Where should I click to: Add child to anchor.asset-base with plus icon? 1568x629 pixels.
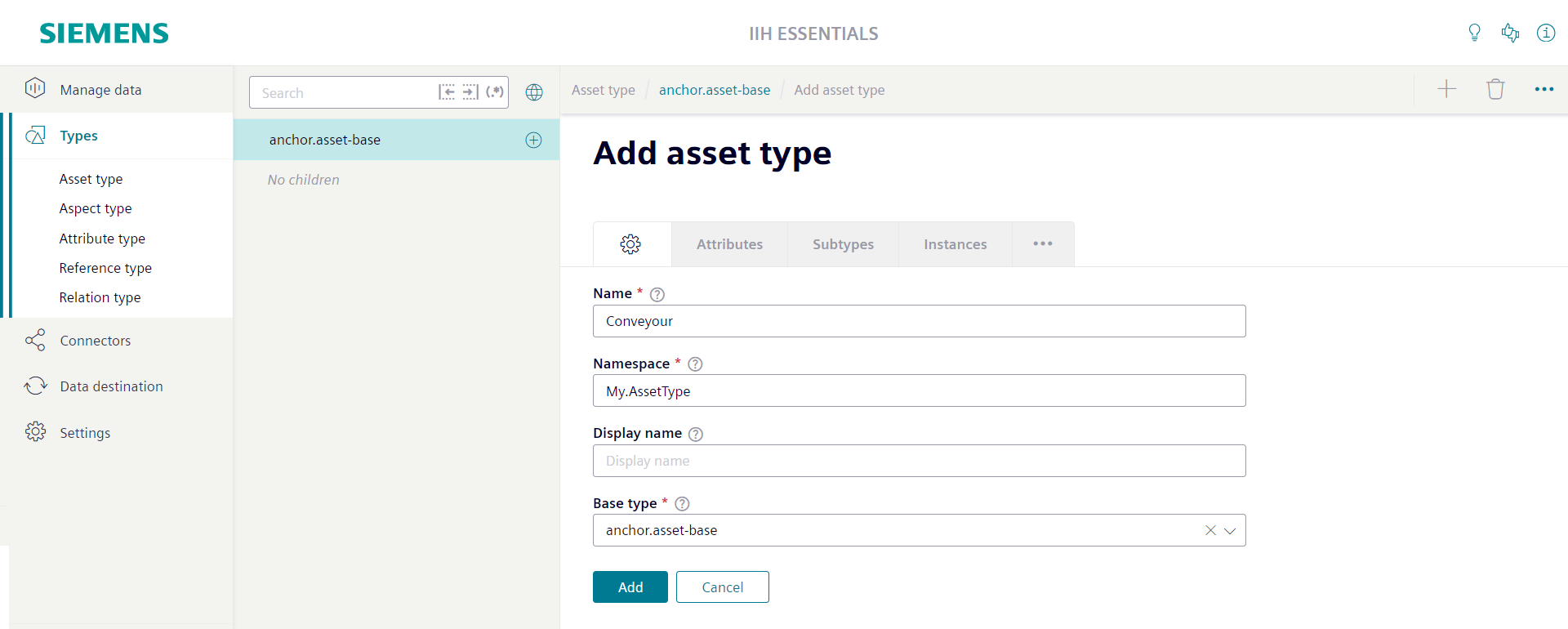[533, 140]
